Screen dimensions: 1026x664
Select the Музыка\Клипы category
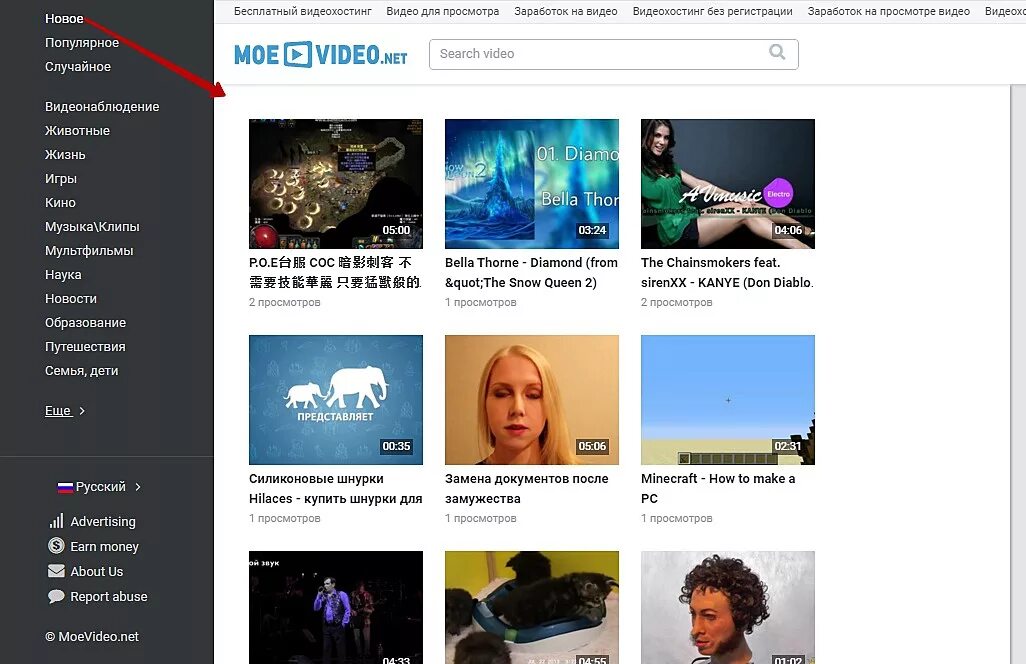92,227
